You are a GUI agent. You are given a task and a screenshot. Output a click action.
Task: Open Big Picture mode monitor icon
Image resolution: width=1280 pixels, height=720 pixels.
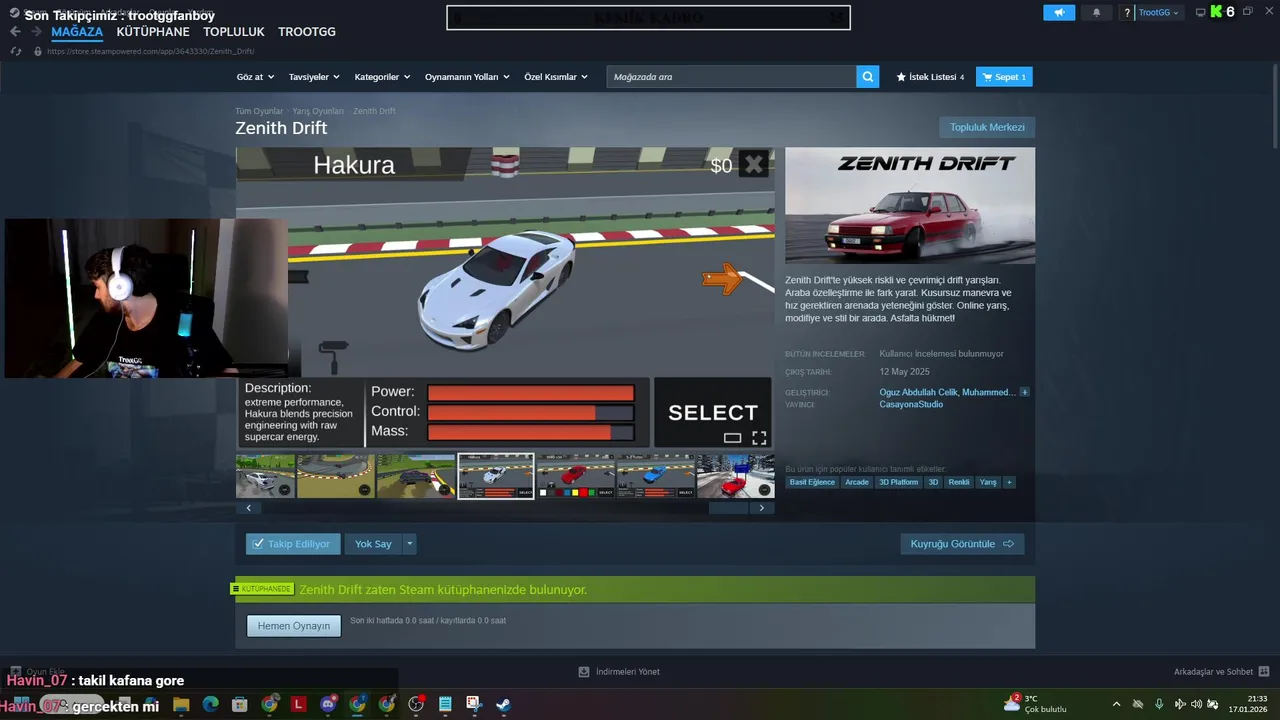coord(1201,12)
